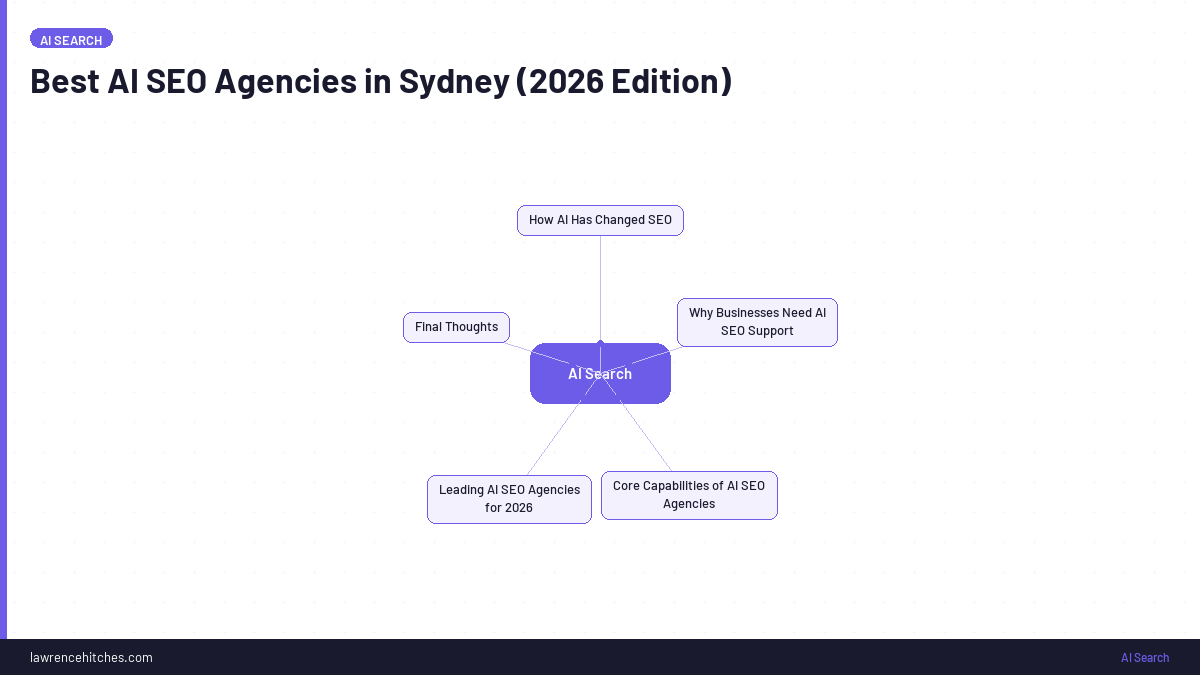Click the slide title about Sydney agencies
Screen dimensions: 1200x675
[381, 81]
